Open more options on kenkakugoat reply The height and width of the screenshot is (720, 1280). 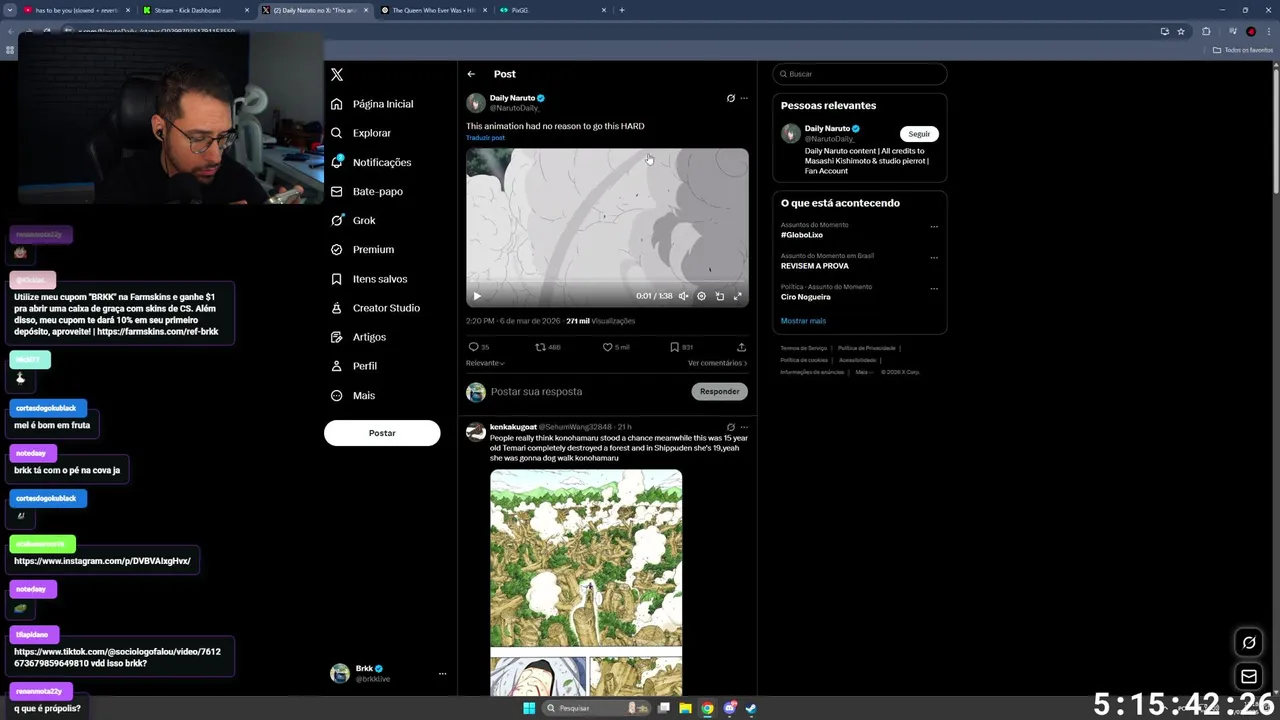(744, 427)
